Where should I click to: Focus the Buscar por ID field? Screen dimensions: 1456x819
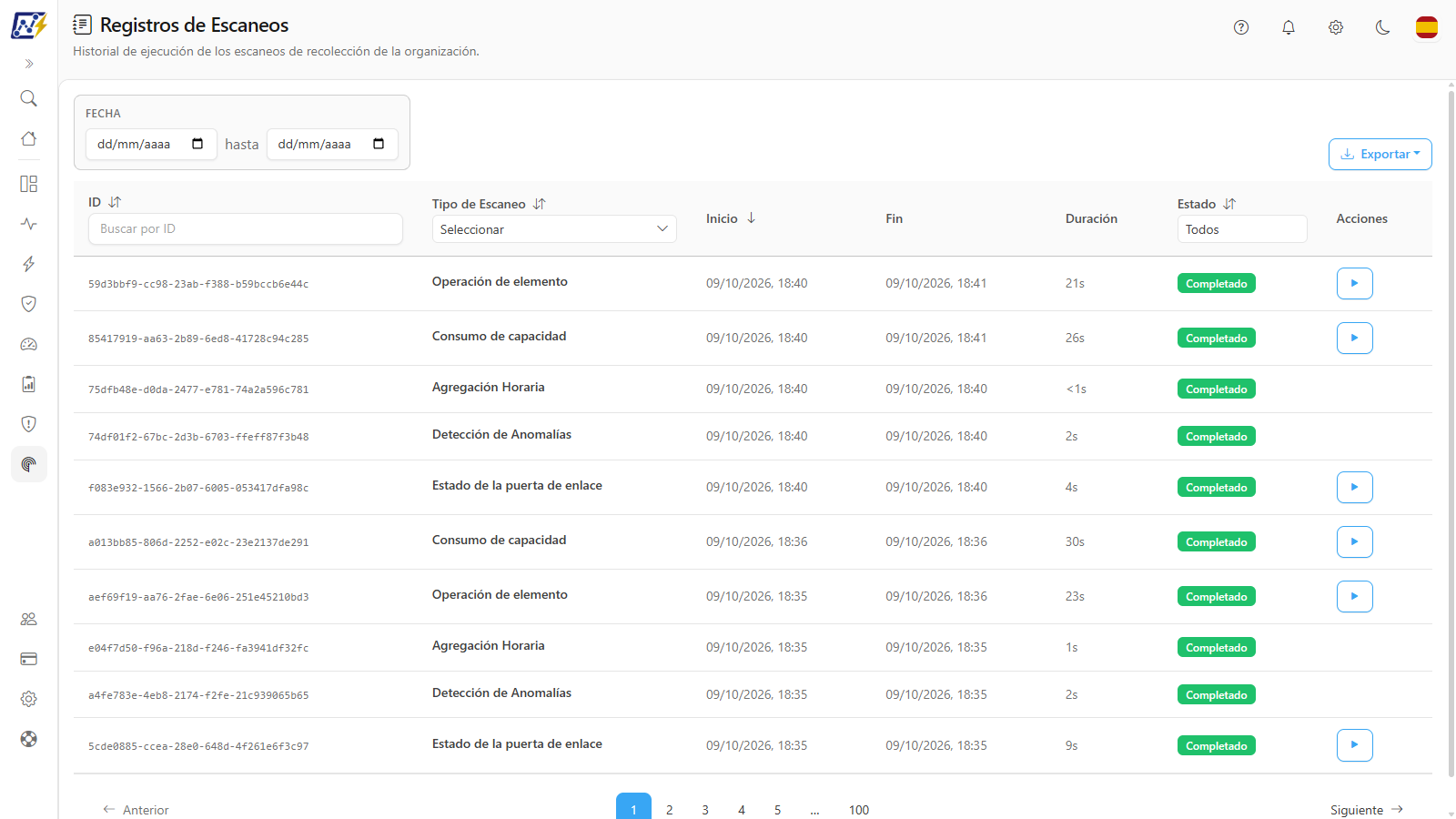[x=246, y=228]
